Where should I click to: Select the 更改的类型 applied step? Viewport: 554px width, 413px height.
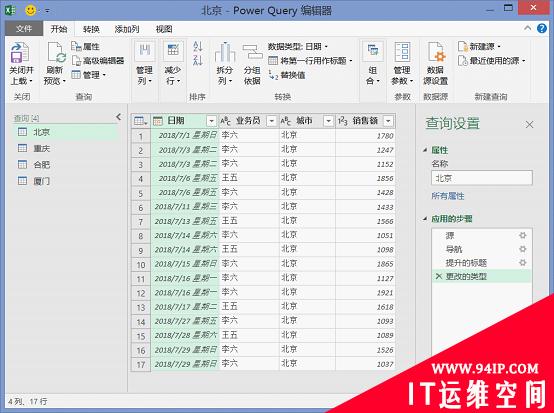tap(482, 276)
